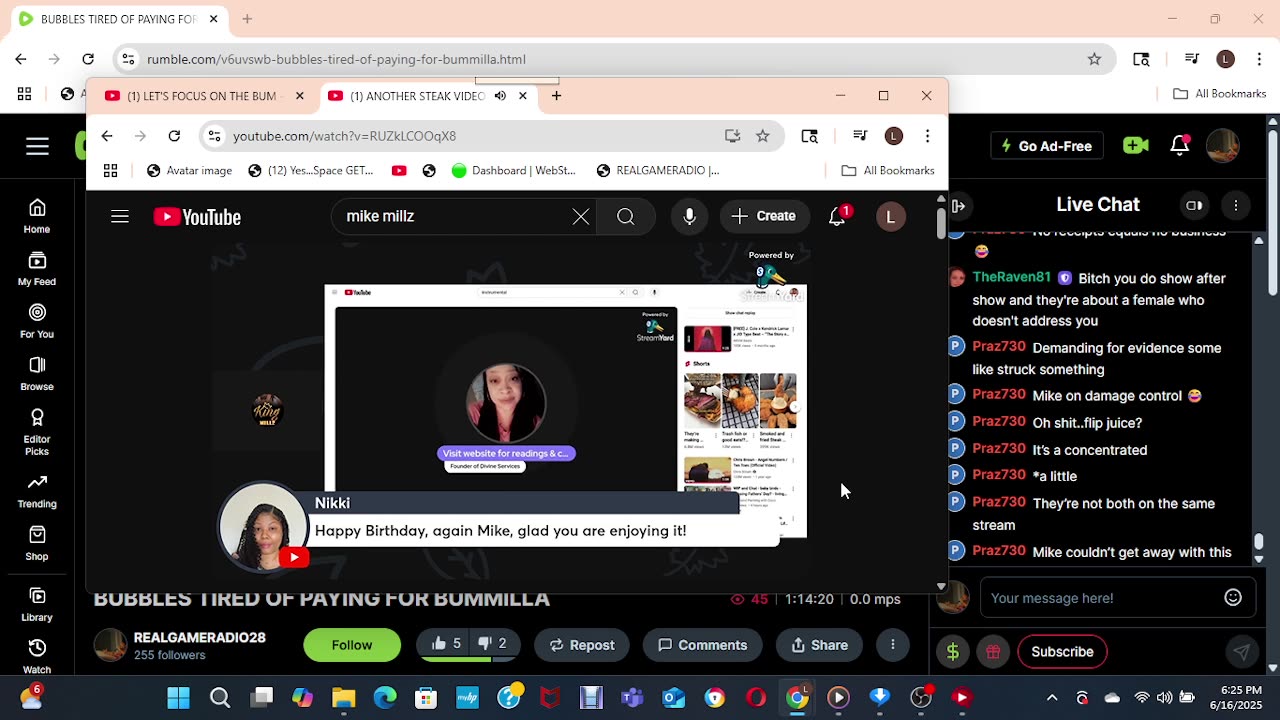Dislike the Rumble video thumbs down
This screenshot has height=720, width=1280.
(x=493, y=644)
